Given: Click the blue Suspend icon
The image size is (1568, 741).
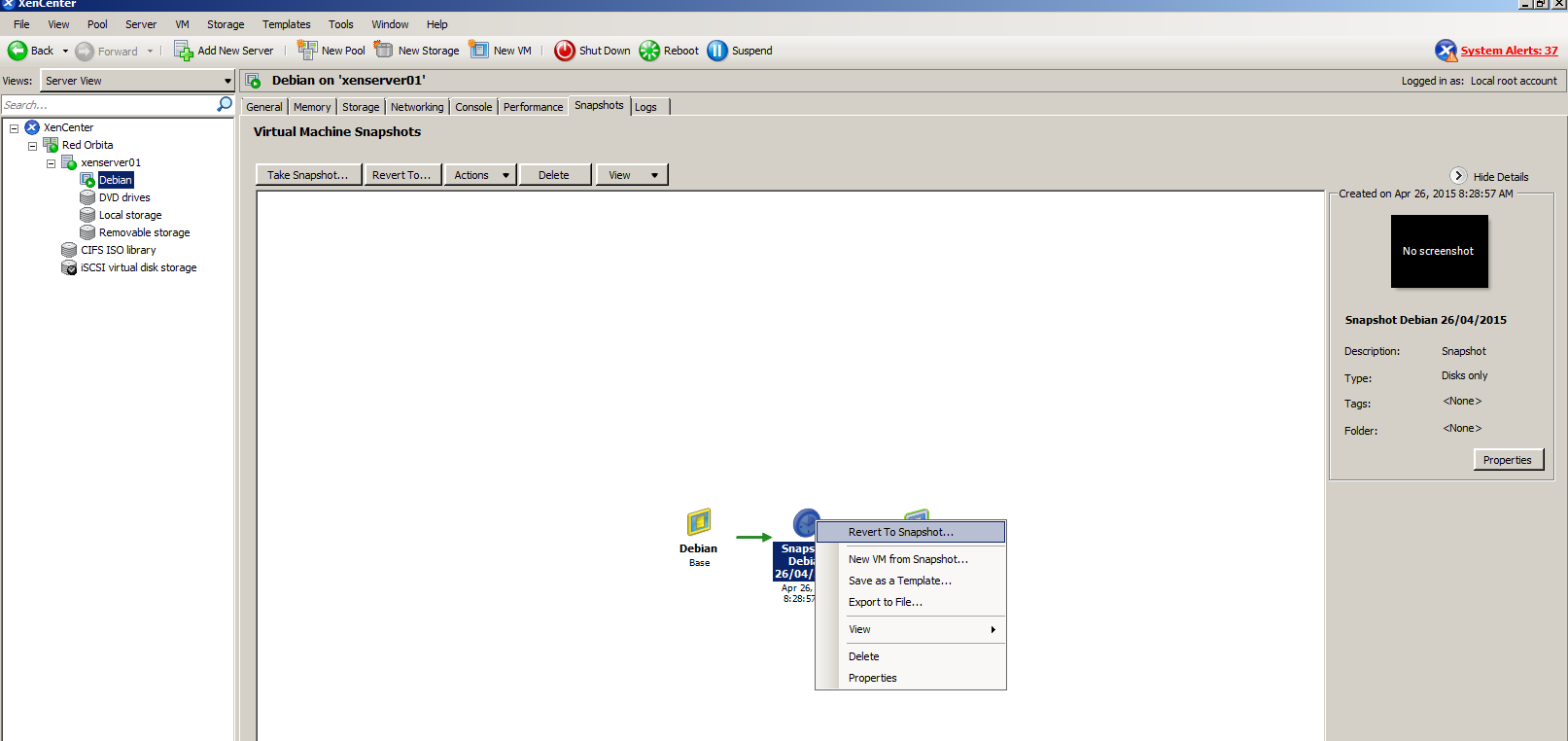Looking at the screenshot, I should (717, 51).
